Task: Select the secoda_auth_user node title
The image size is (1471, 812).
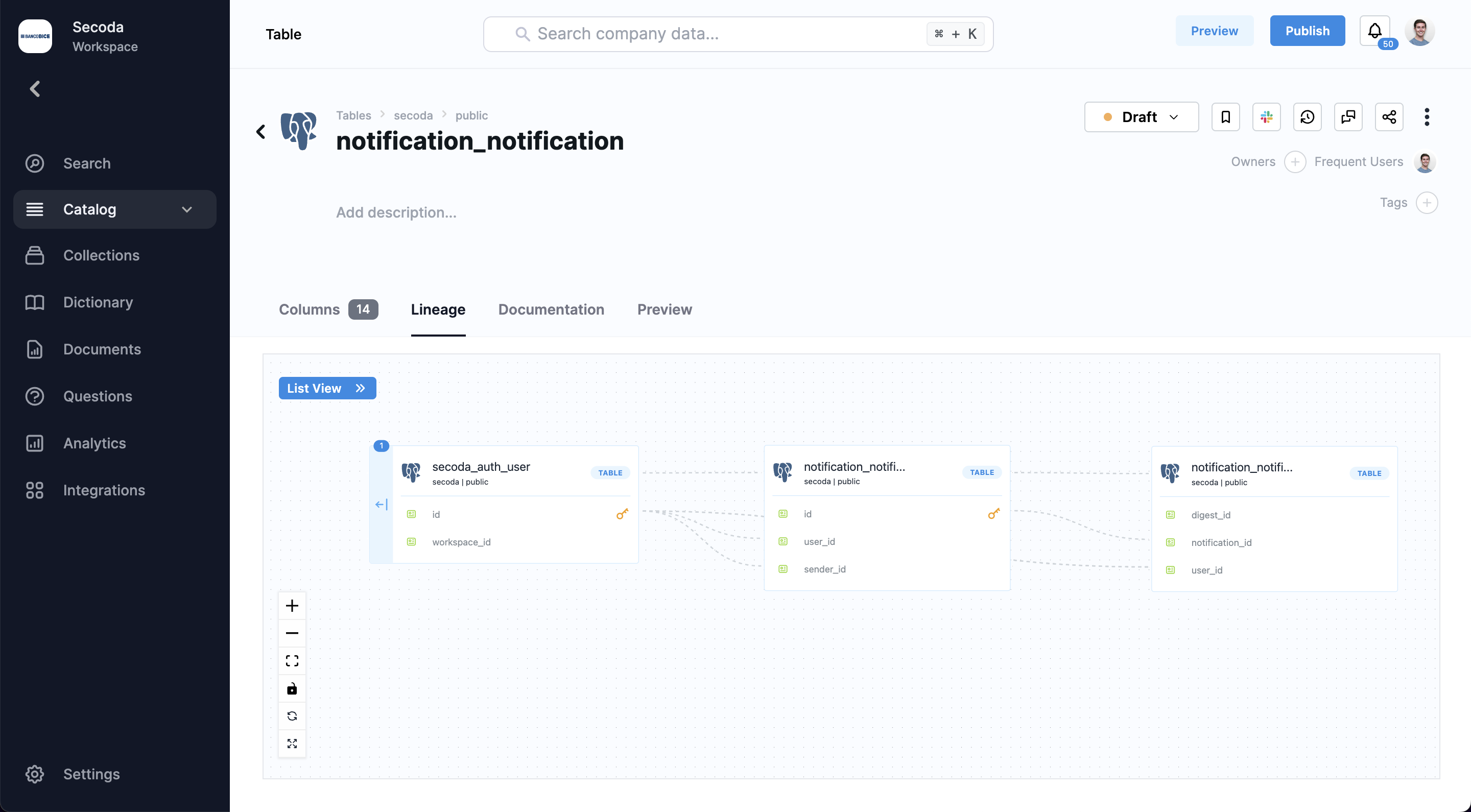Action: [481, 467]
